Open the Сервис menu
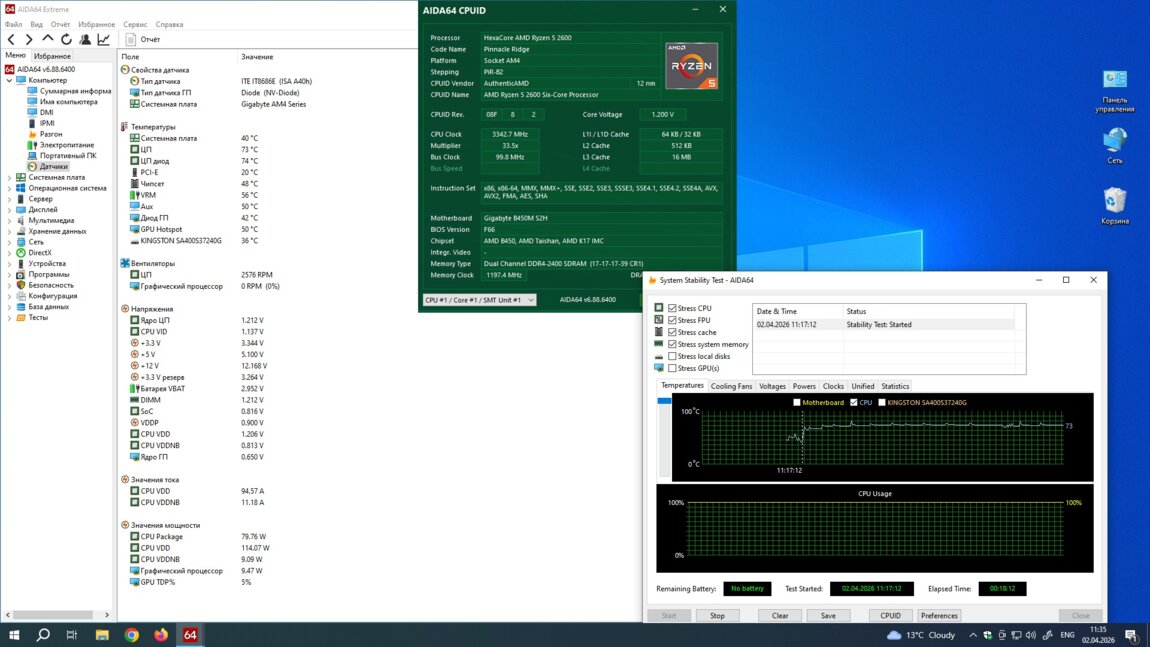 point(135,24)
